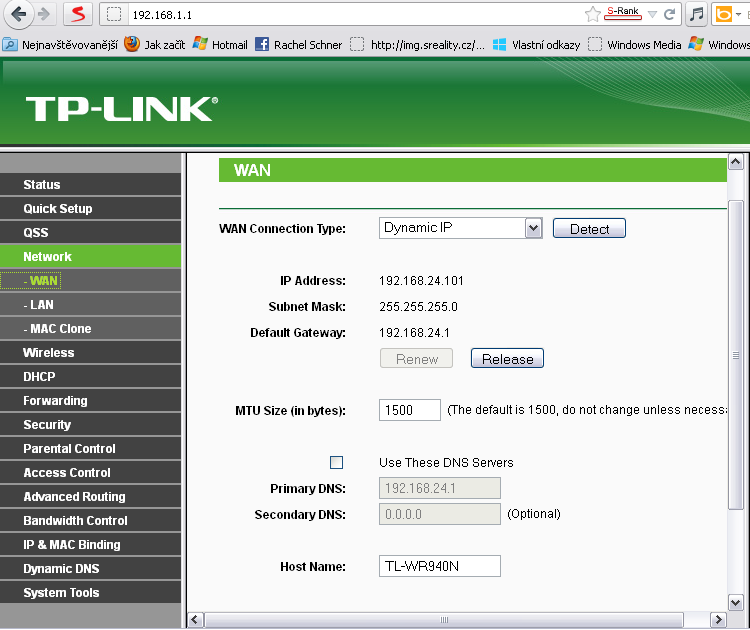The image size is (750, 630).
Task: Click the orange toolbar icon at far right
Action: pyautogui.click(x=724, y=14)
